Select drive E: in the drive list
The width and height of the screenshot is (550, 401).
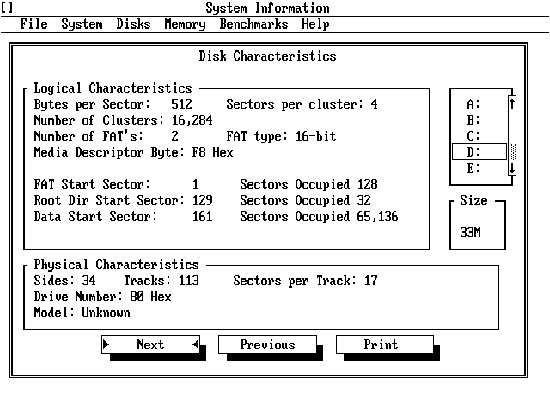pos(473,168)
